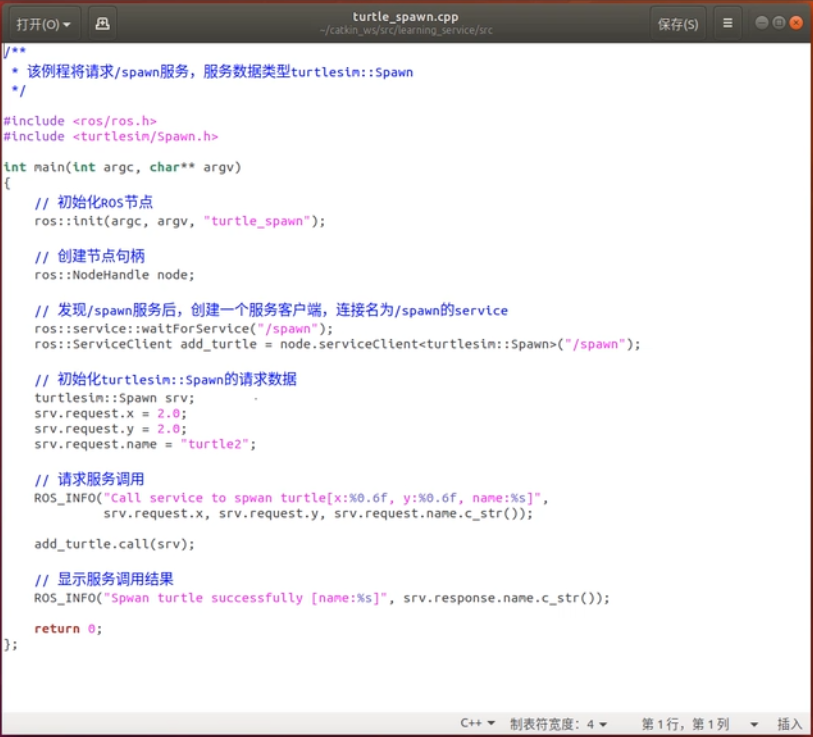Click the 插入 insert mode indicator
Screen dimensions: 813x737
click(789, 724)
